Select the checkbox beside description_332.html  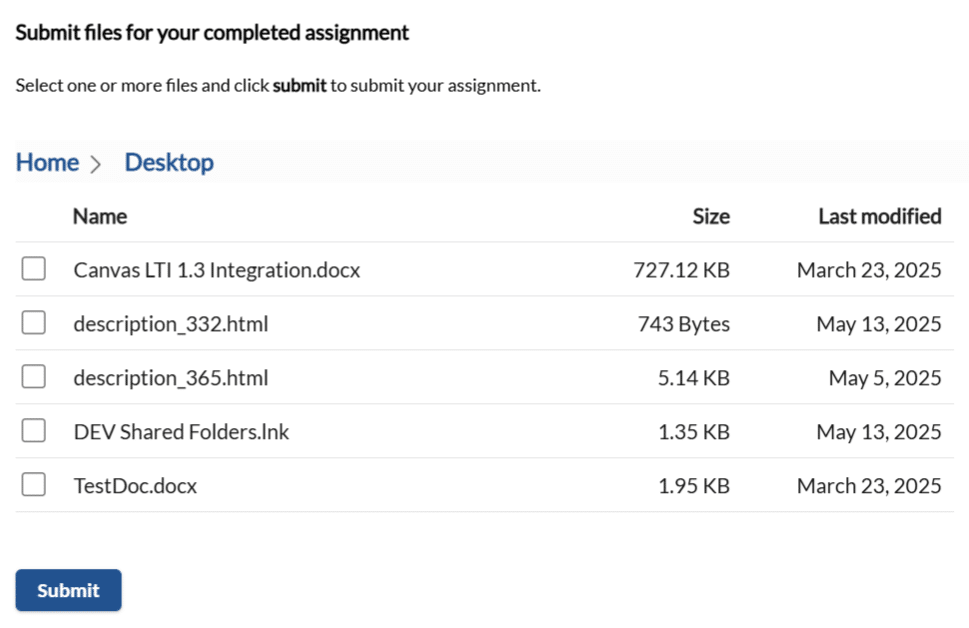click(x=33, y=322)
